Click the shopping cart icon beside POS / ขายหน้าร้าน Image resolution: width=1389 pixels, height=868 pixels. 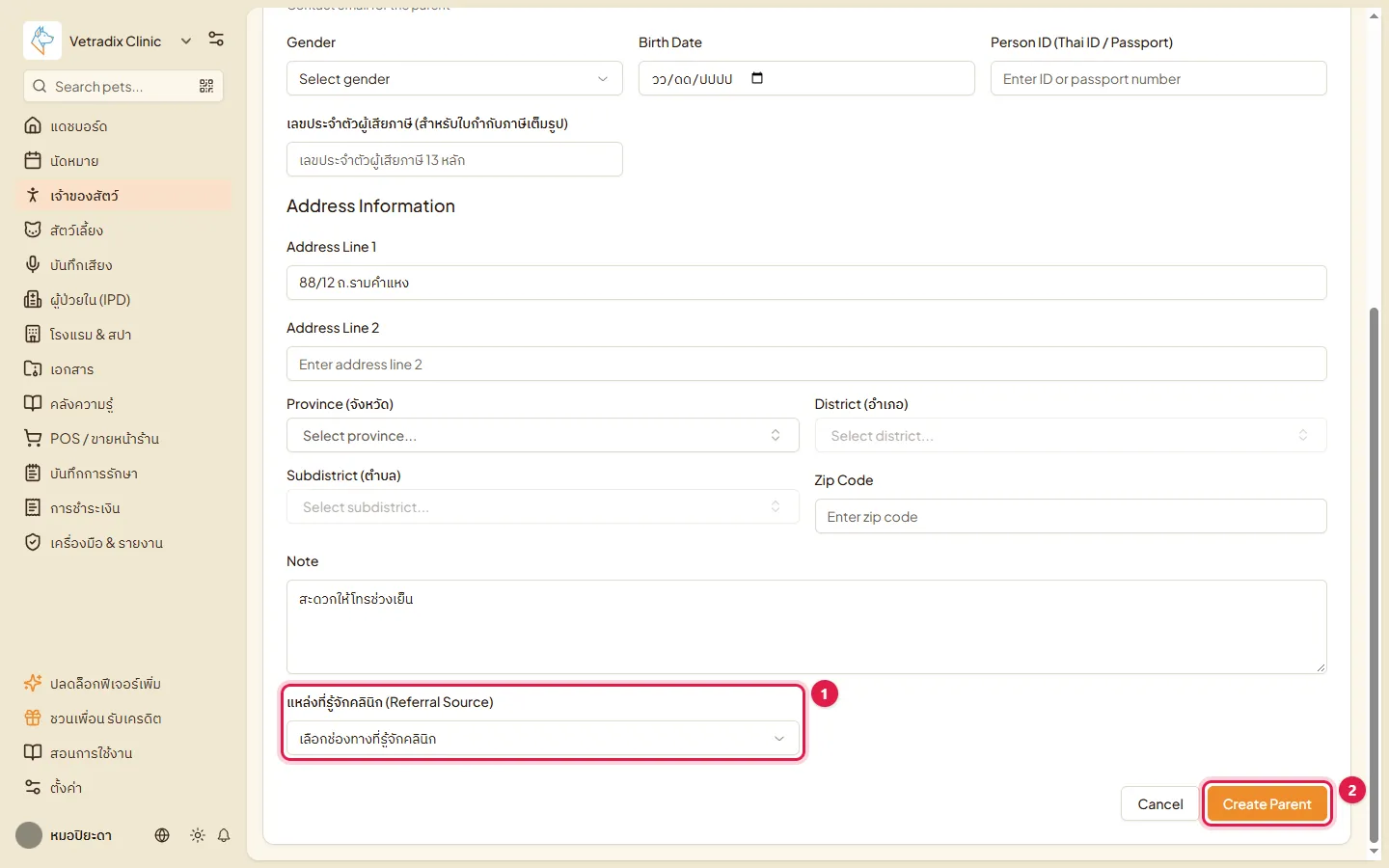pos(33,438)
